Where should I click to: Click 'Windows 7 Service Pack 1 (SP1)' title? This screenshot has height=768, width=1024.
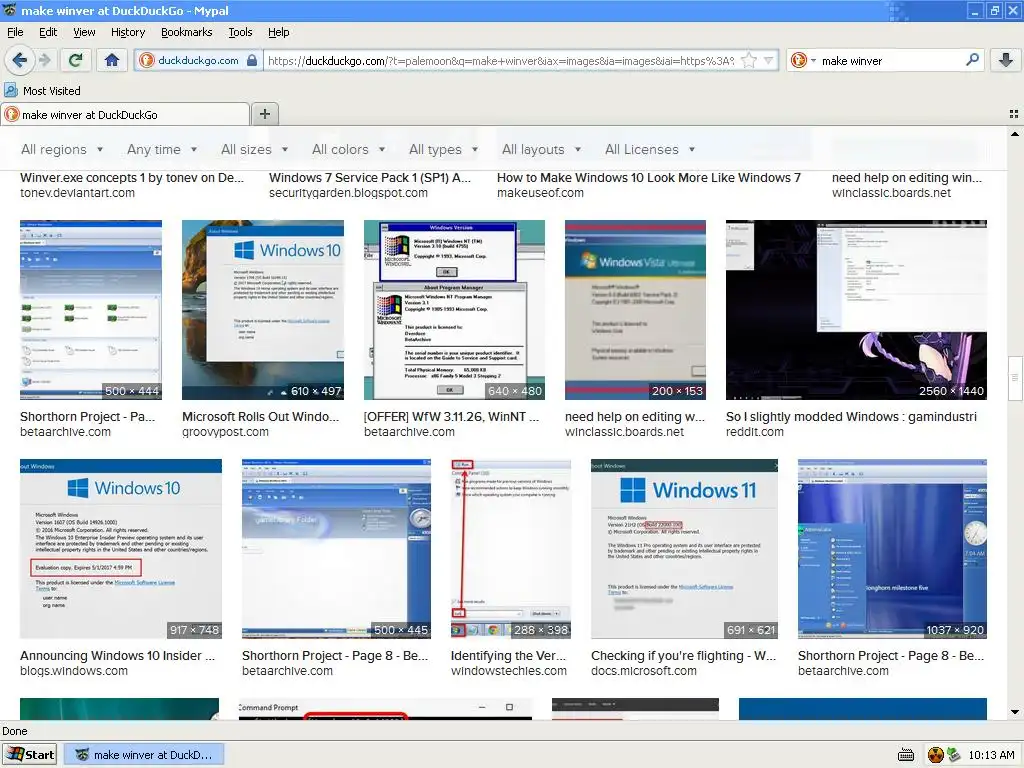pyautogui.click(x=370, y=178)
